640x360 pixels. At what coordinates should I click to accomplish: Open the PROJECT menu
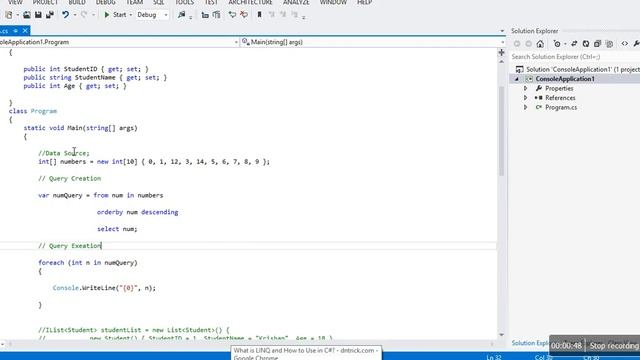(x=45, y=2)
